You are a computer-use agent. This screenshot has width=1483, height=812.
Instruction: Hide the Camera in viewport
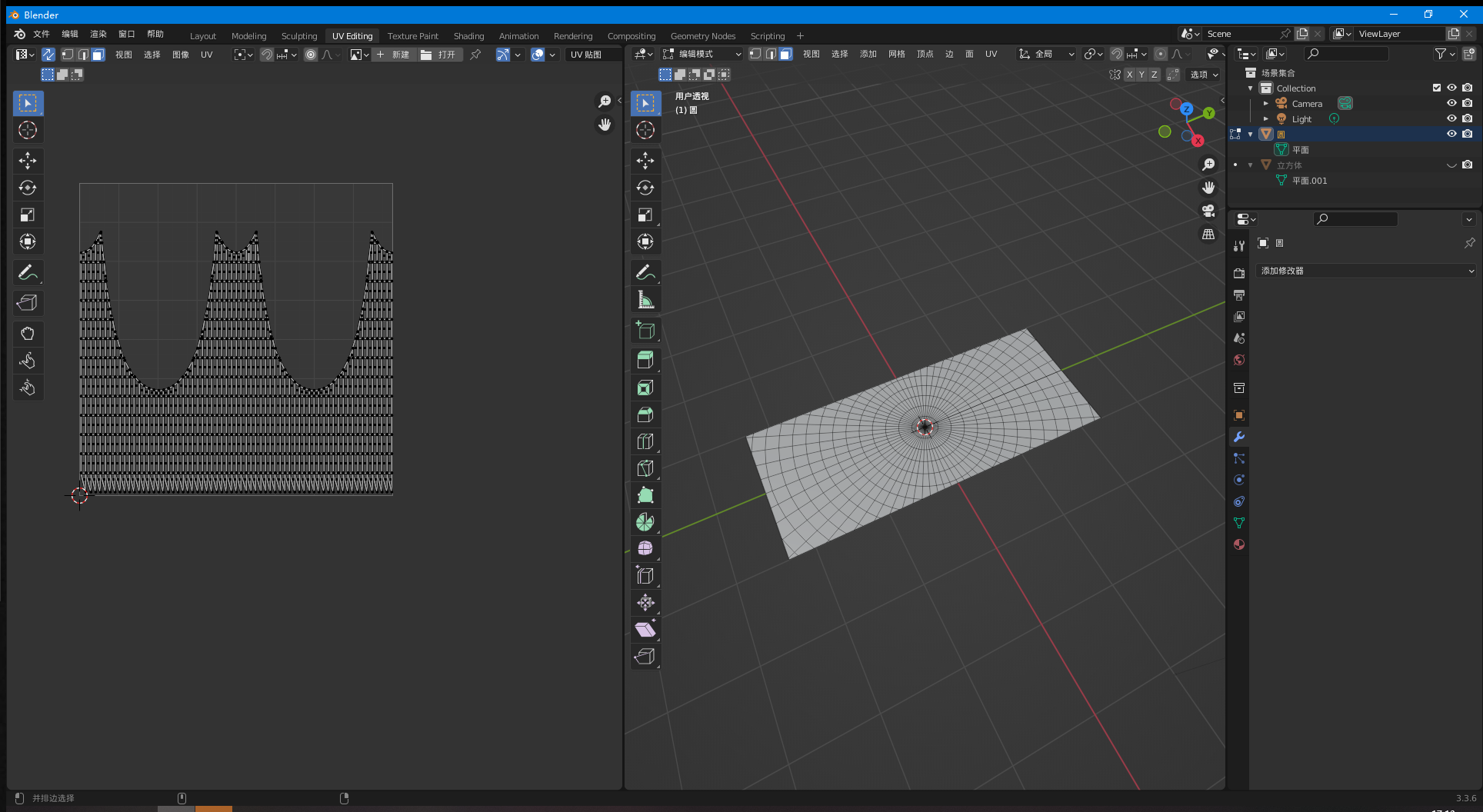coord(1451,103)
